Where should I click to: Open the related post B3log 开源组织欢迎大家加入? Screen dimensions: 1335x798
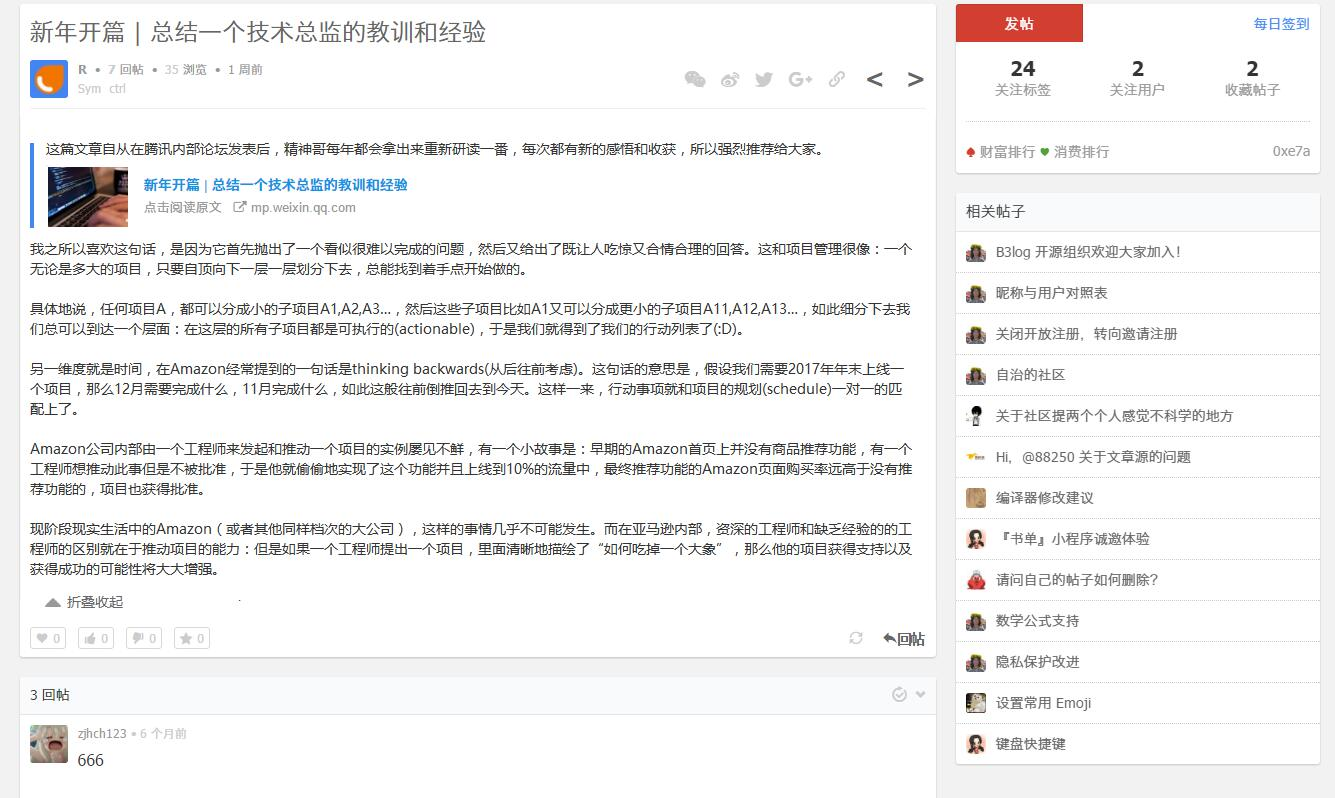1085,252
